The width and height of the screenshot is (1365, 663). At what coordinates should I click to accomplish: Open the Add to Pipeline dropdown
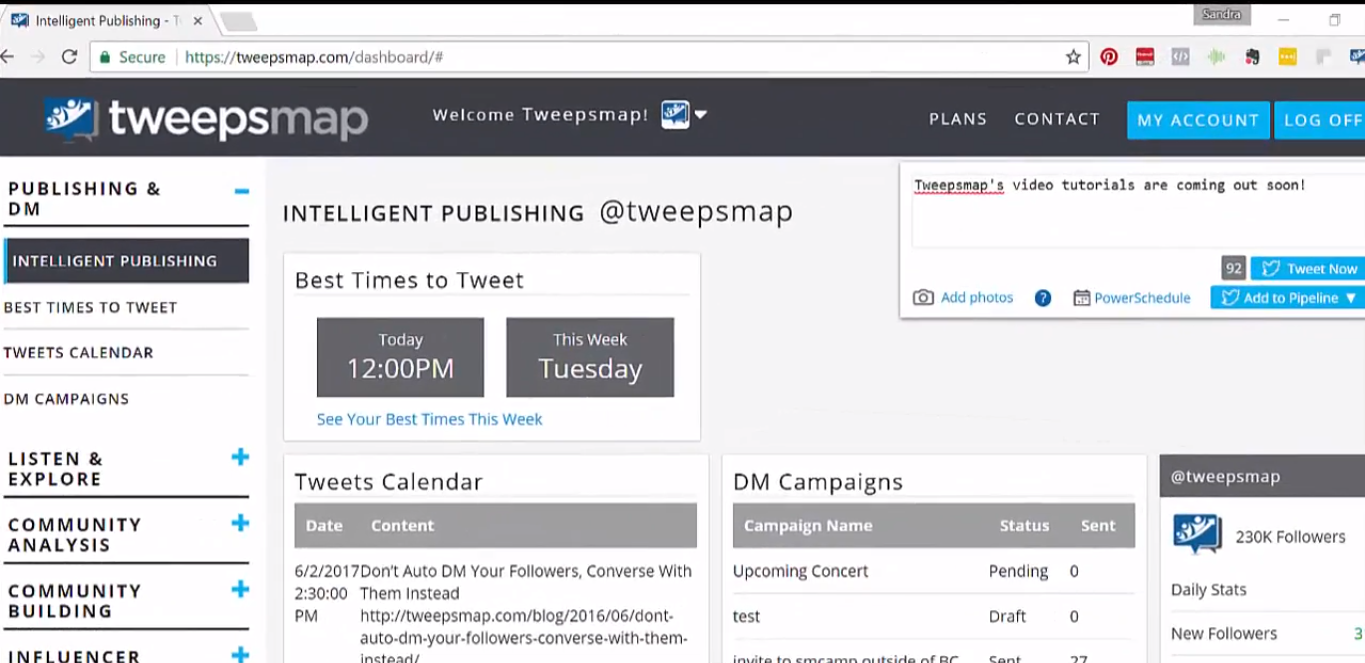[1350, 298]
